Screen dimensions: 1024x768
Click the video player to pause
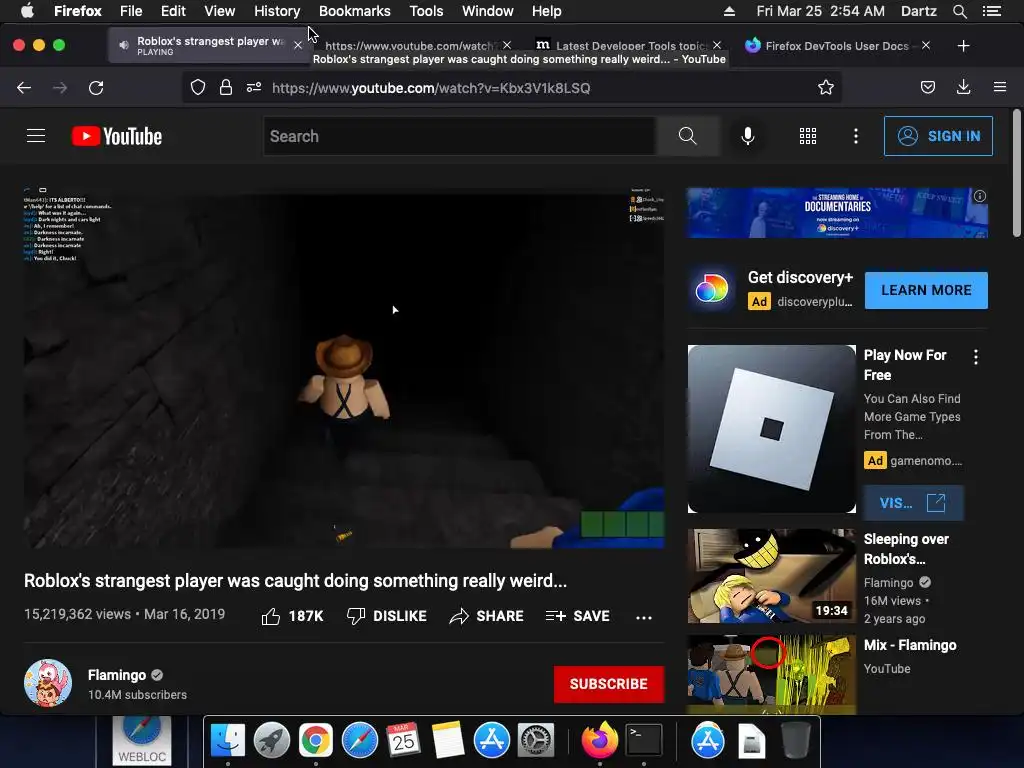[x=344, y=368]
